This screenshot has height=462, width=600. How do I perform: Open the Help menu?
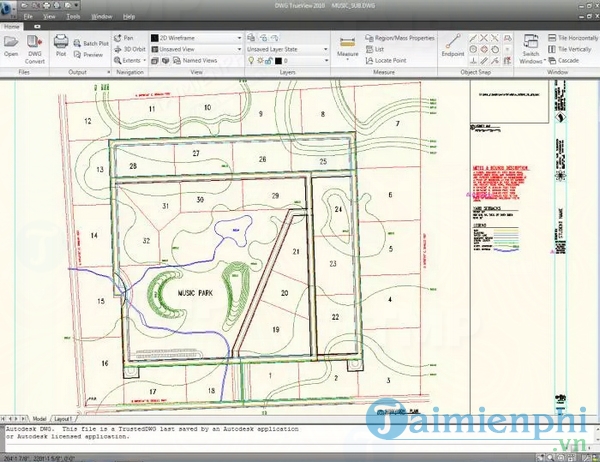(129, 16)
